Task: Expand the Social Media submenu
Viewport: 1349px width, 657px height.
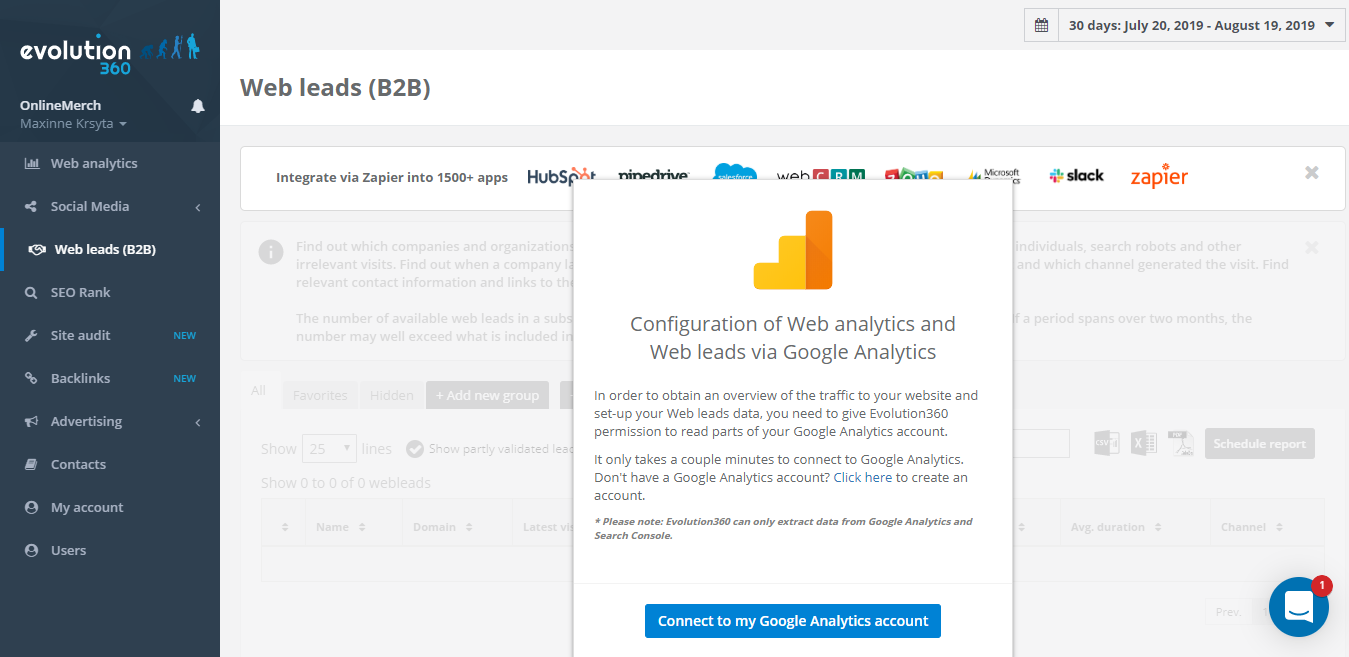Action: pos(110,207)
